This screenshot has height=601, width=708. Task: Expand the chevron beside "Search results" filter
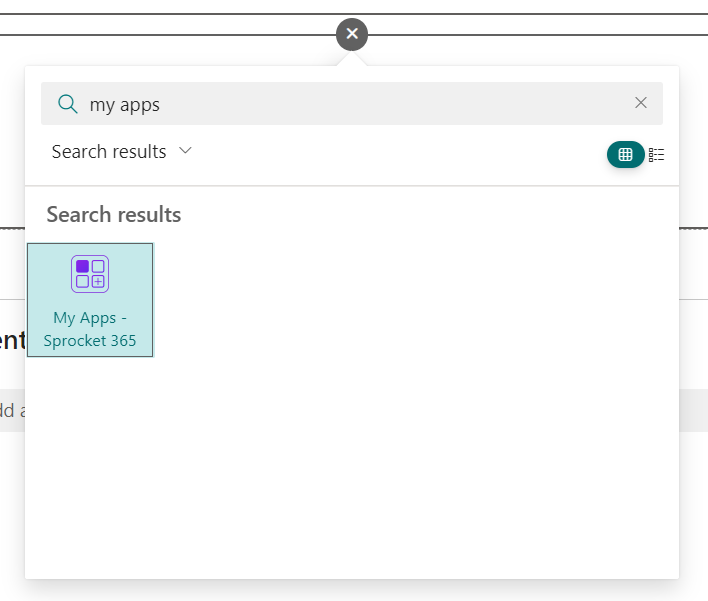coord(185,151)
